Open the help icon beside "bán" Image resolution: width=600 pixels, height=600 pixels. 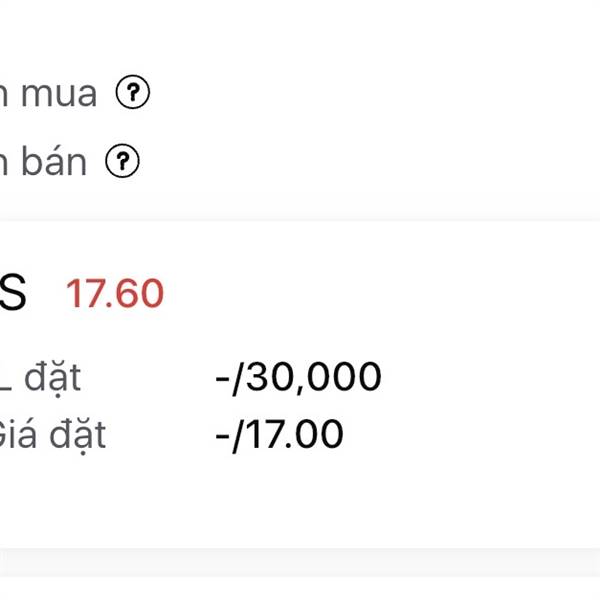click(122, 161)
